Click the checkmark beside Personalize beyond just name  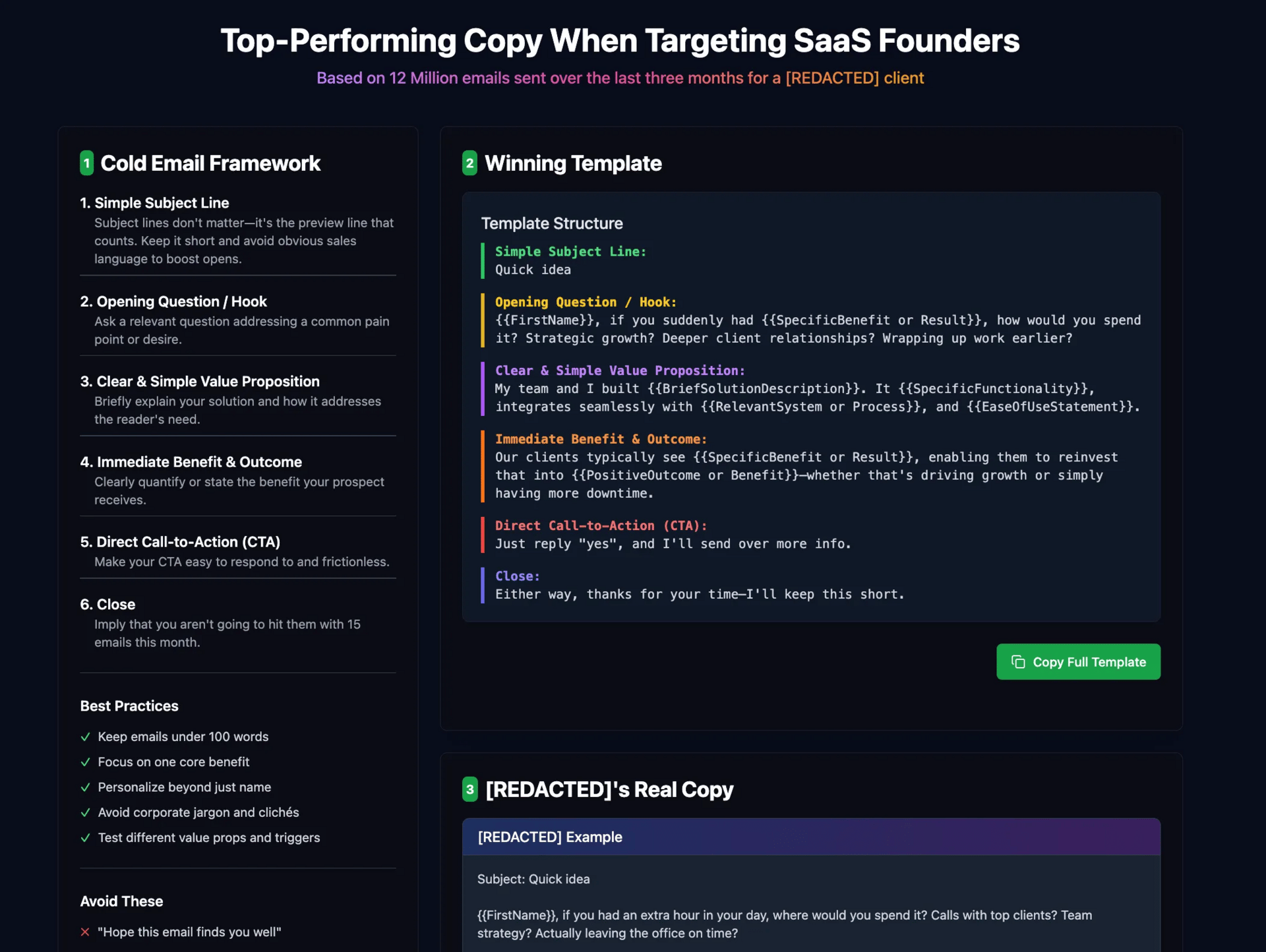tap(85, 787)
